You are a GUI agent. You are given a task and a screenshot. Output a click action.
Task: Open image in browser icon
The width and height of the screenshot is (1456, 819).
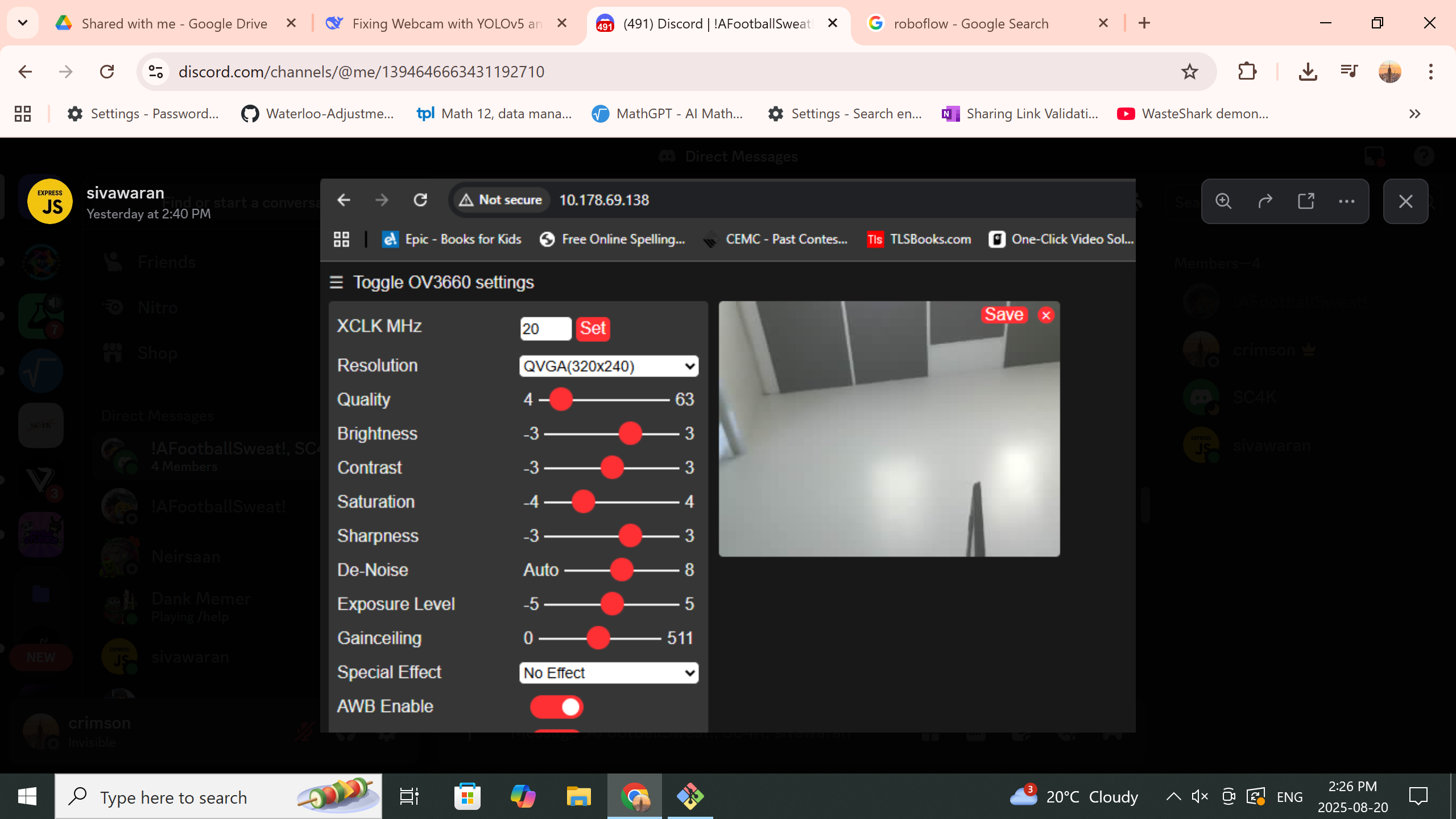coord(1306,201)
